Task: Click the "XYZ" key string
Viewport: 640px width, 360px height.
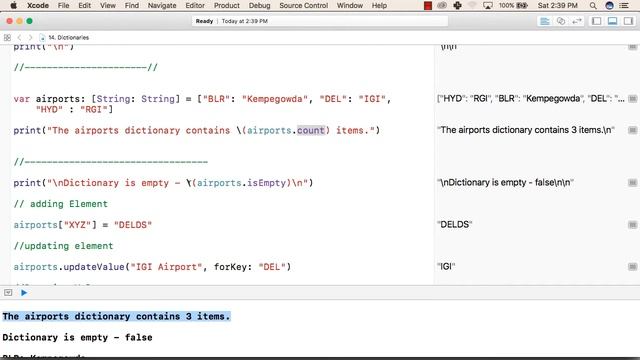Action: pos(77,225)
